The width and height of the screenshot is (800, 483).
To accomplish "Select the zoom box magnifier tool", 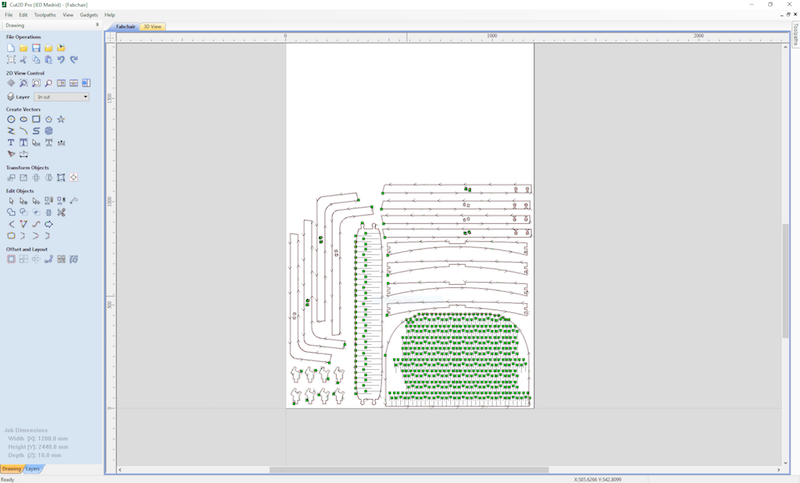I will pos(23,83).
